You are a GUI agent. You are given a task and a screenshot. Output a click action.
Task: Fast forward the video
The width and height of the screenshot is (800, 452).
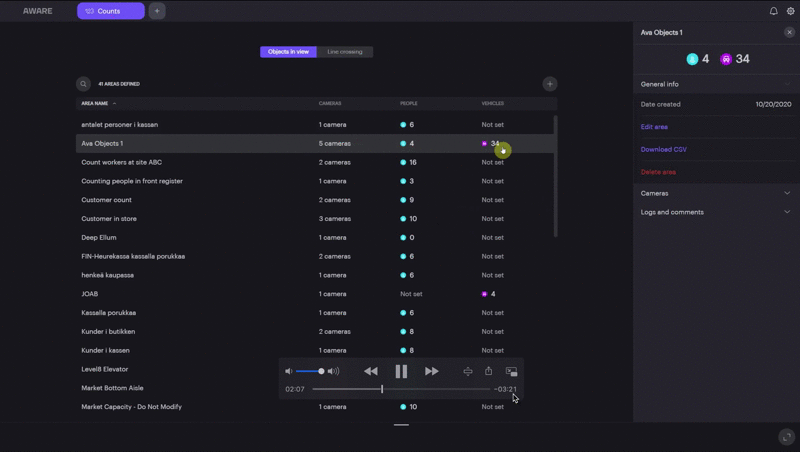432,371
